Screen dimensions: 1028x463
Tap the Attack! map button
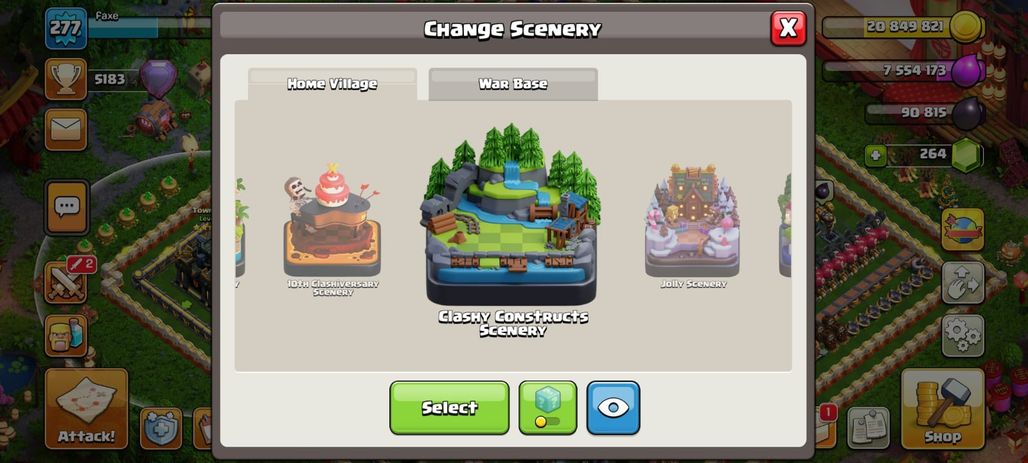[x=86, y=409]
